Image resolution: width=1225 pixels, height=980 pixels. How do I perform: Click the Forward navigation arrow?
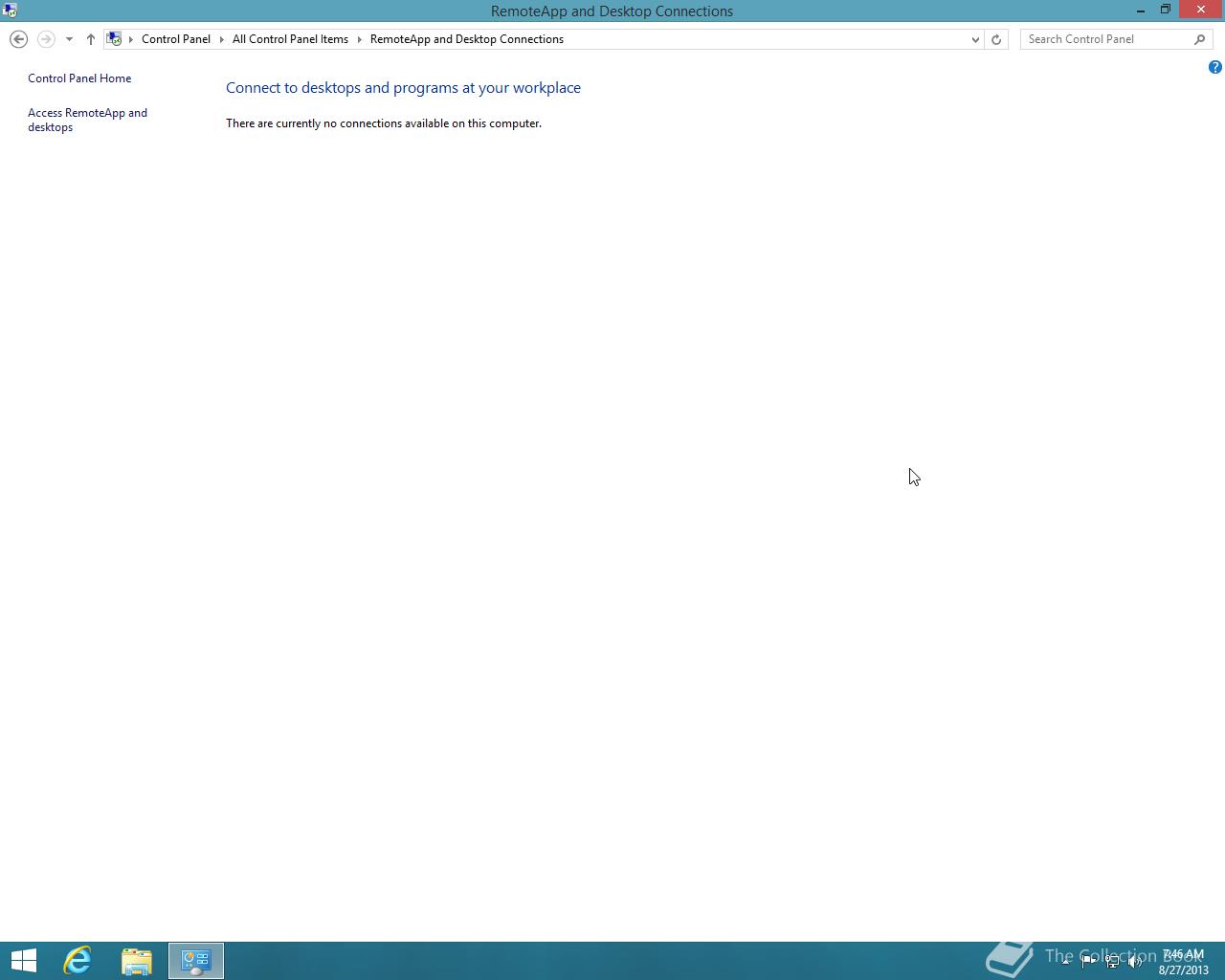pyautogui.click(x=45, y=39)
